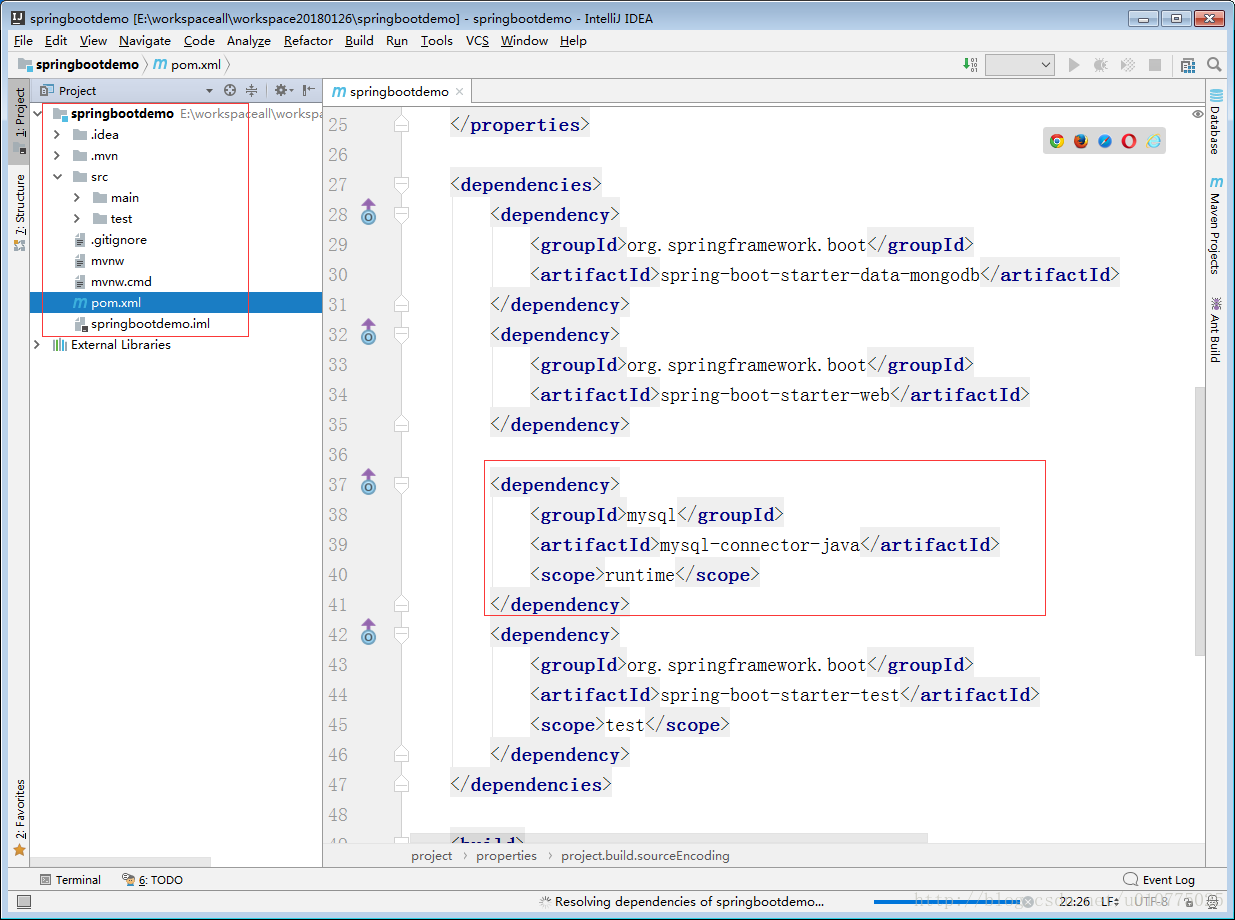The height and width of the screenshot is (920, 1235).
Task: Expand the test folder
Action: [76, 218]
